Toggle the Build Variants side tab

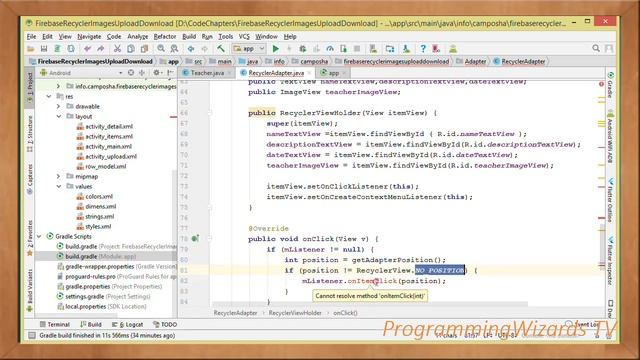[x=30, y=290]
